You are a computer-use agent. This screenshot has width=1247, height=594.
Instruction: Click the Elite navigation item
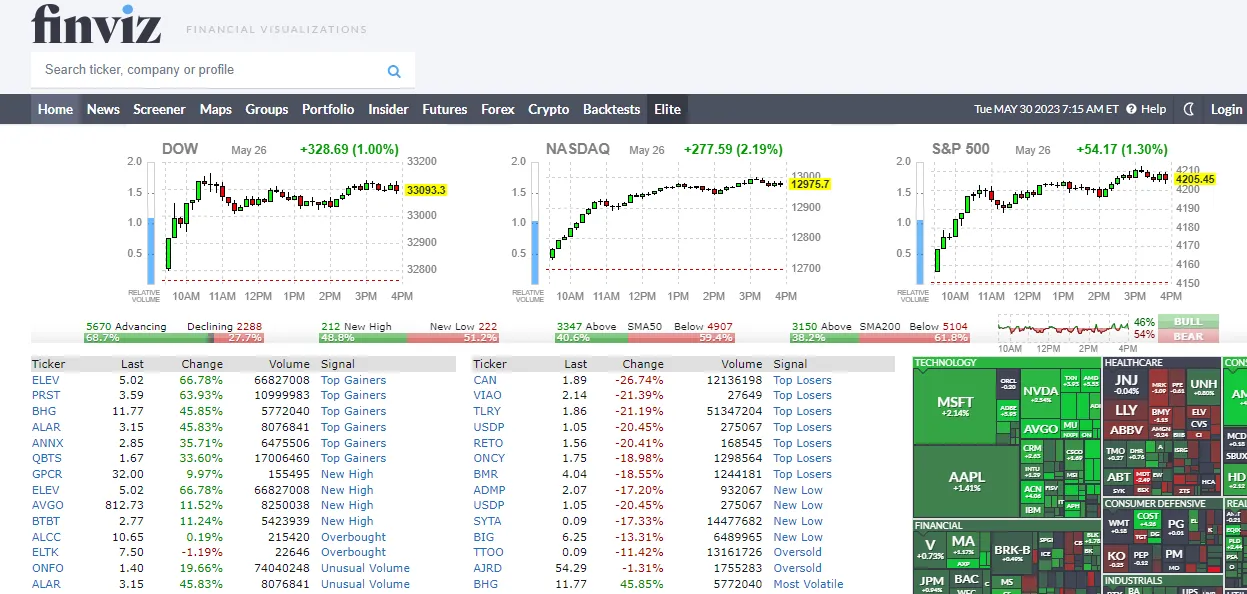click(667, 109)
